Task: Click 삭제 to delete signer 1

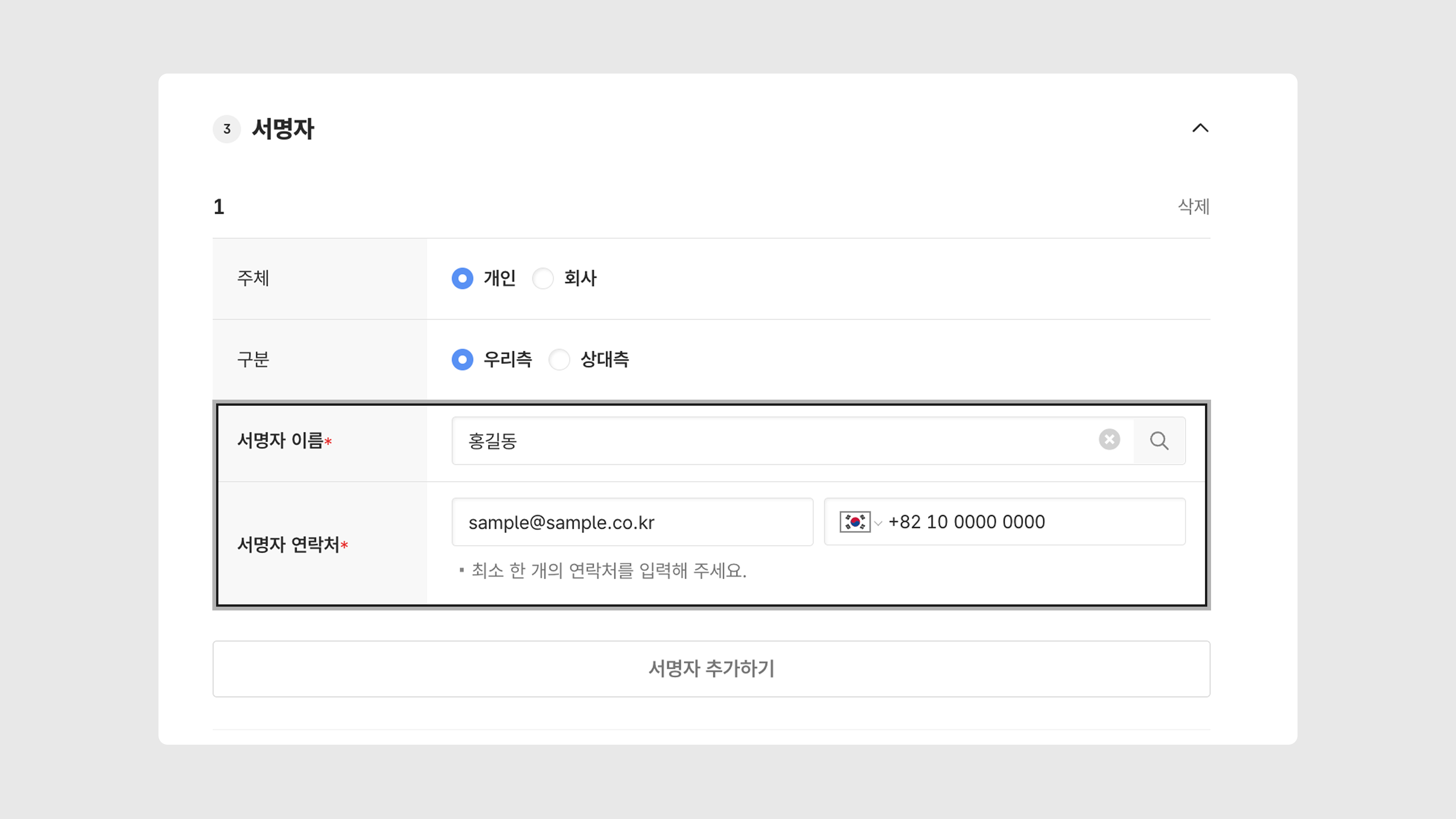Action: 1193,206
